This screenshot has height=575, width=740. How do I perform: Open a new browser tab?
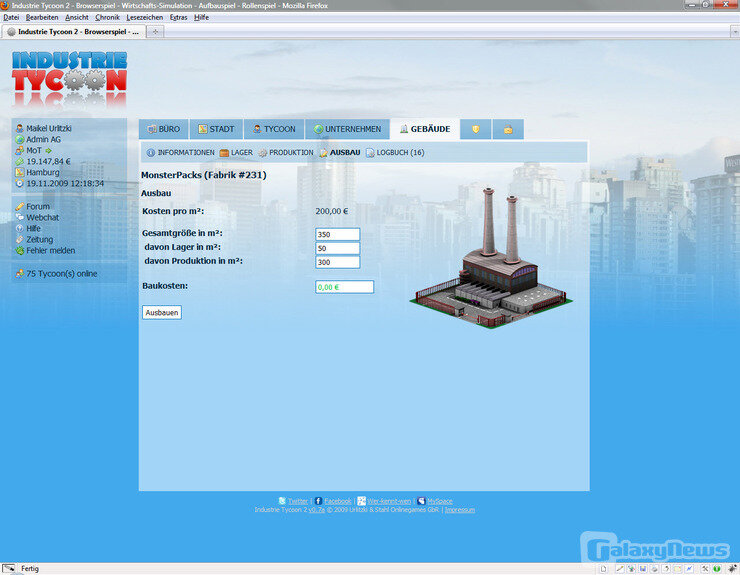pos(155,32)
